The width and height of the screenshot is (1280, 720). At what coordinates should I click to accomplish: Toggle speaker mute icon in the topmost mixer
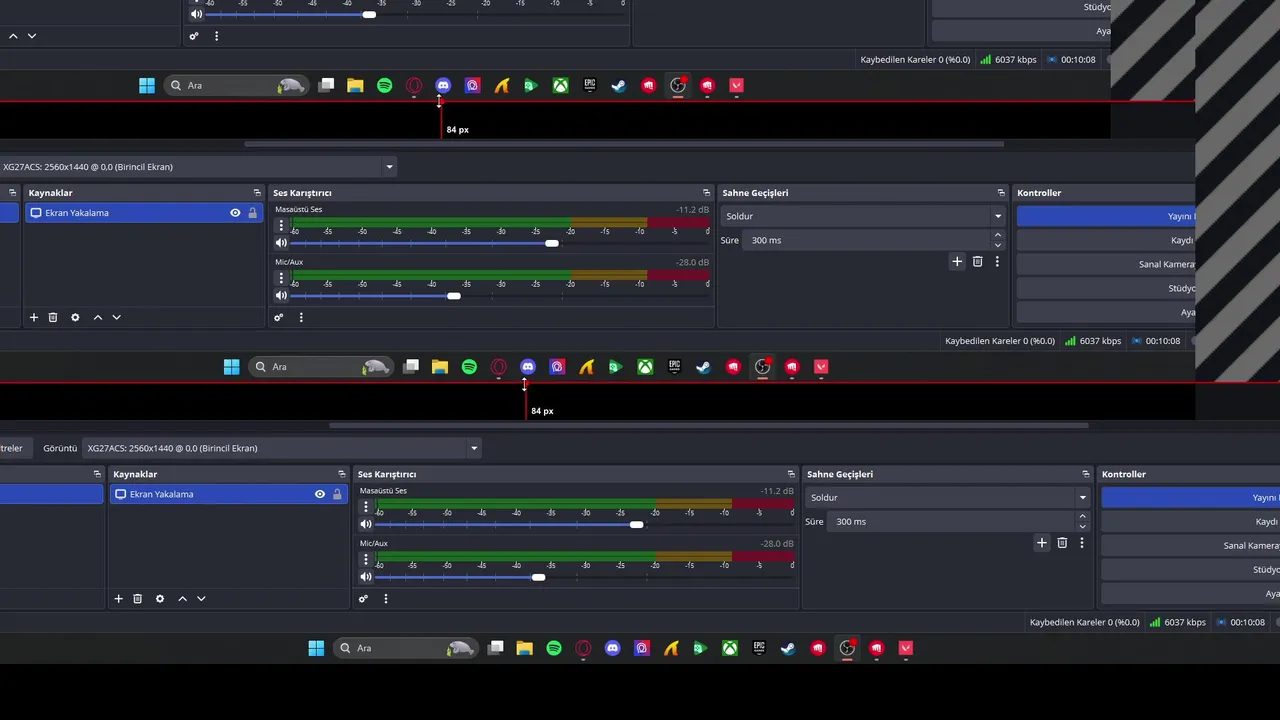click(x=196, y=14)
